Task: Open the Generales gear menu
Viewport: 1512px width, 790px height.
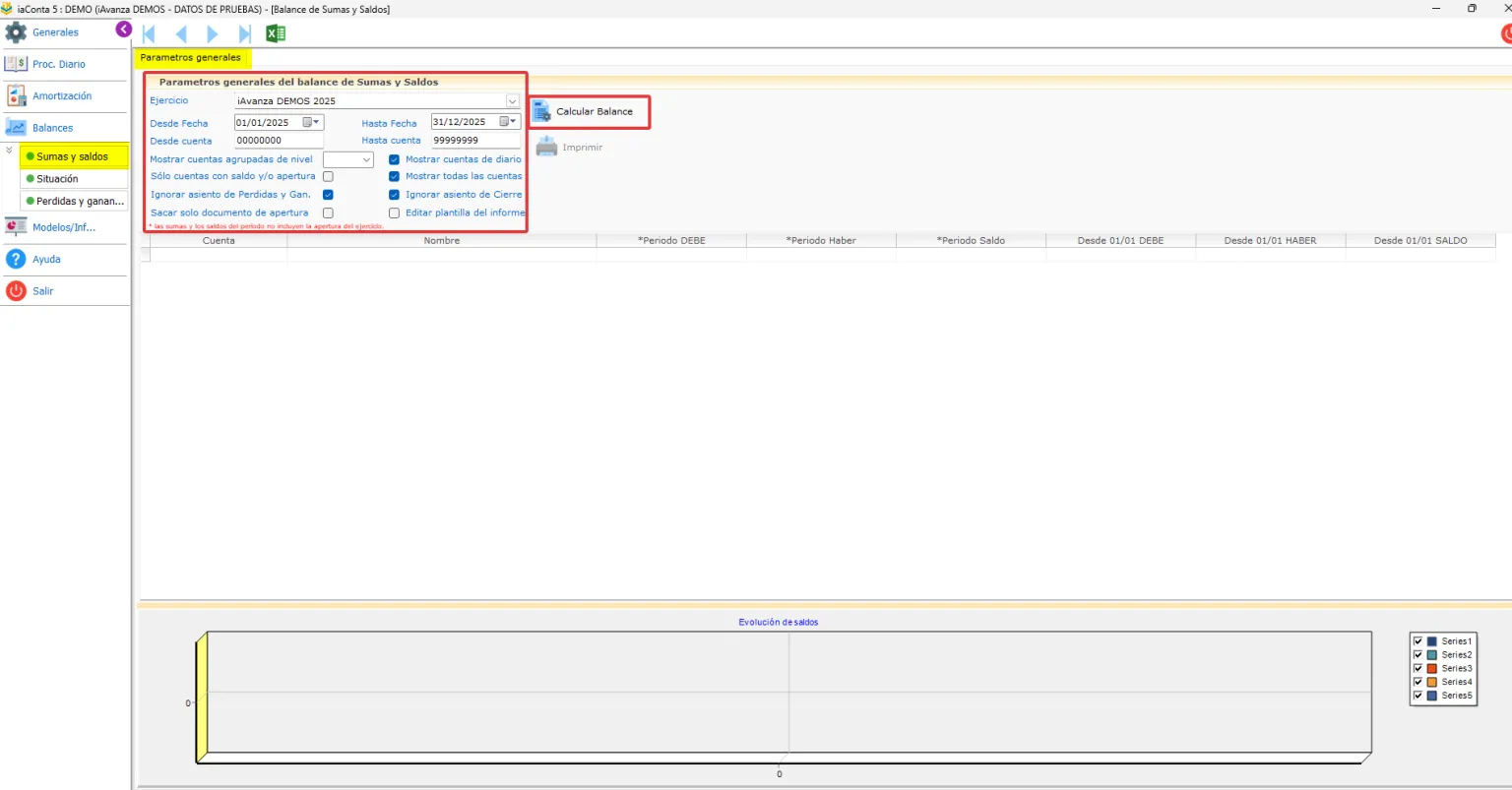Action: [x=16, y=32]
